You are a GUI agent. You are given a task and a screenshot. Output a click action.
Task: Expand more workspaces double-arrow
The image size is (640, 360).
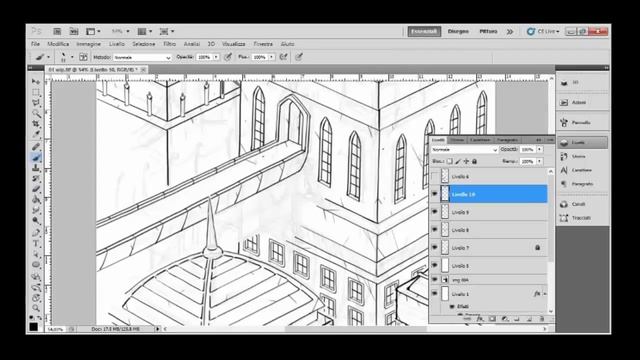tap(510, 31)
